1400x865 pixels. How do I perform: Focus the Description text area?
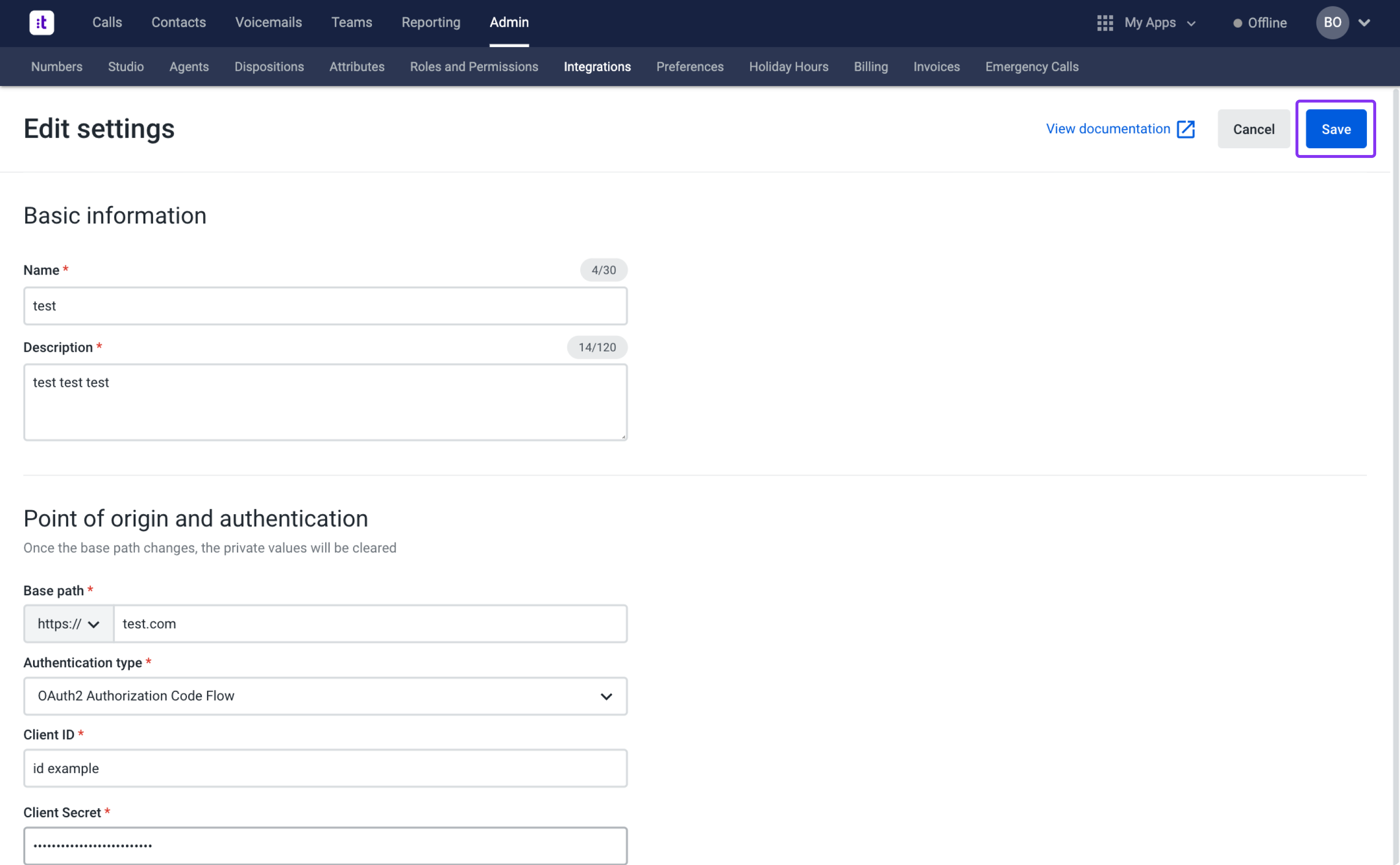[325, 402]
